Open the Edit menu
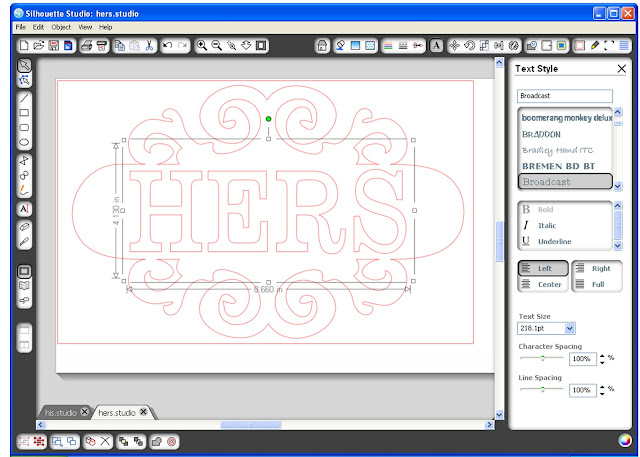The height and width of the screenshot is (457, 640). click(x=38, y=27)
